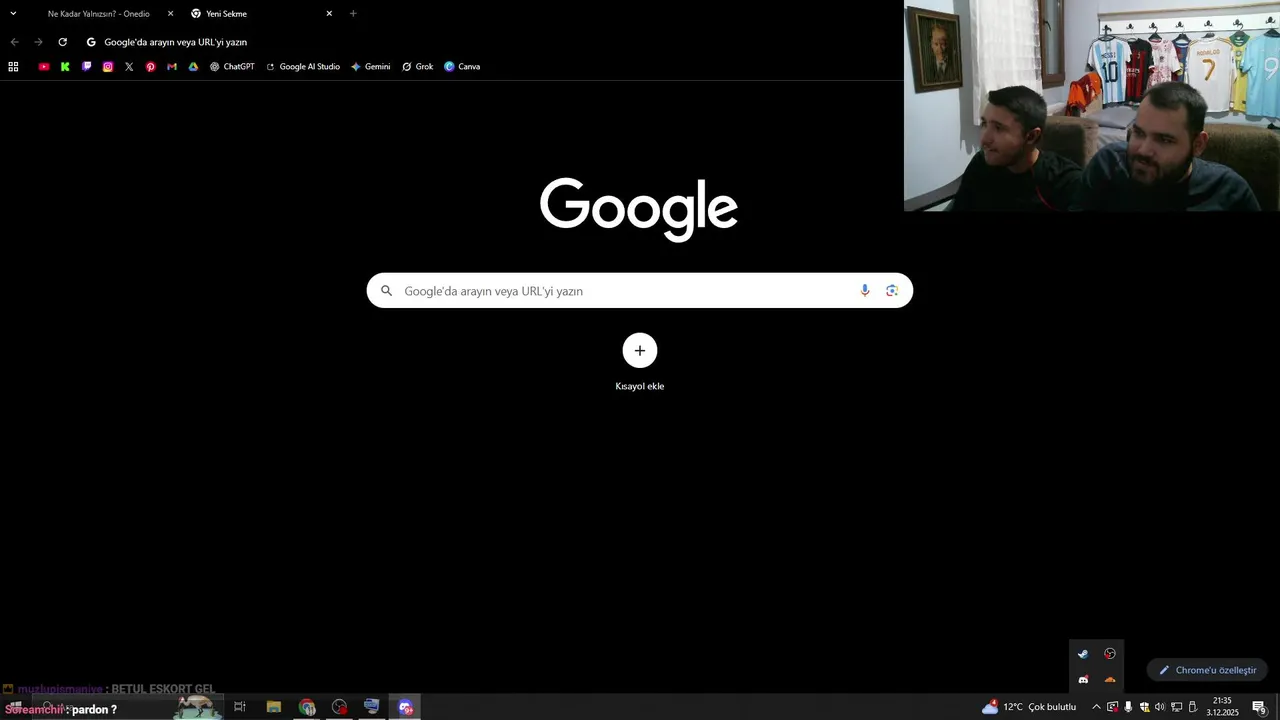The image size is (1280, 720).
Task: Open Task View on the taskbar
Action: coord(240,707)
